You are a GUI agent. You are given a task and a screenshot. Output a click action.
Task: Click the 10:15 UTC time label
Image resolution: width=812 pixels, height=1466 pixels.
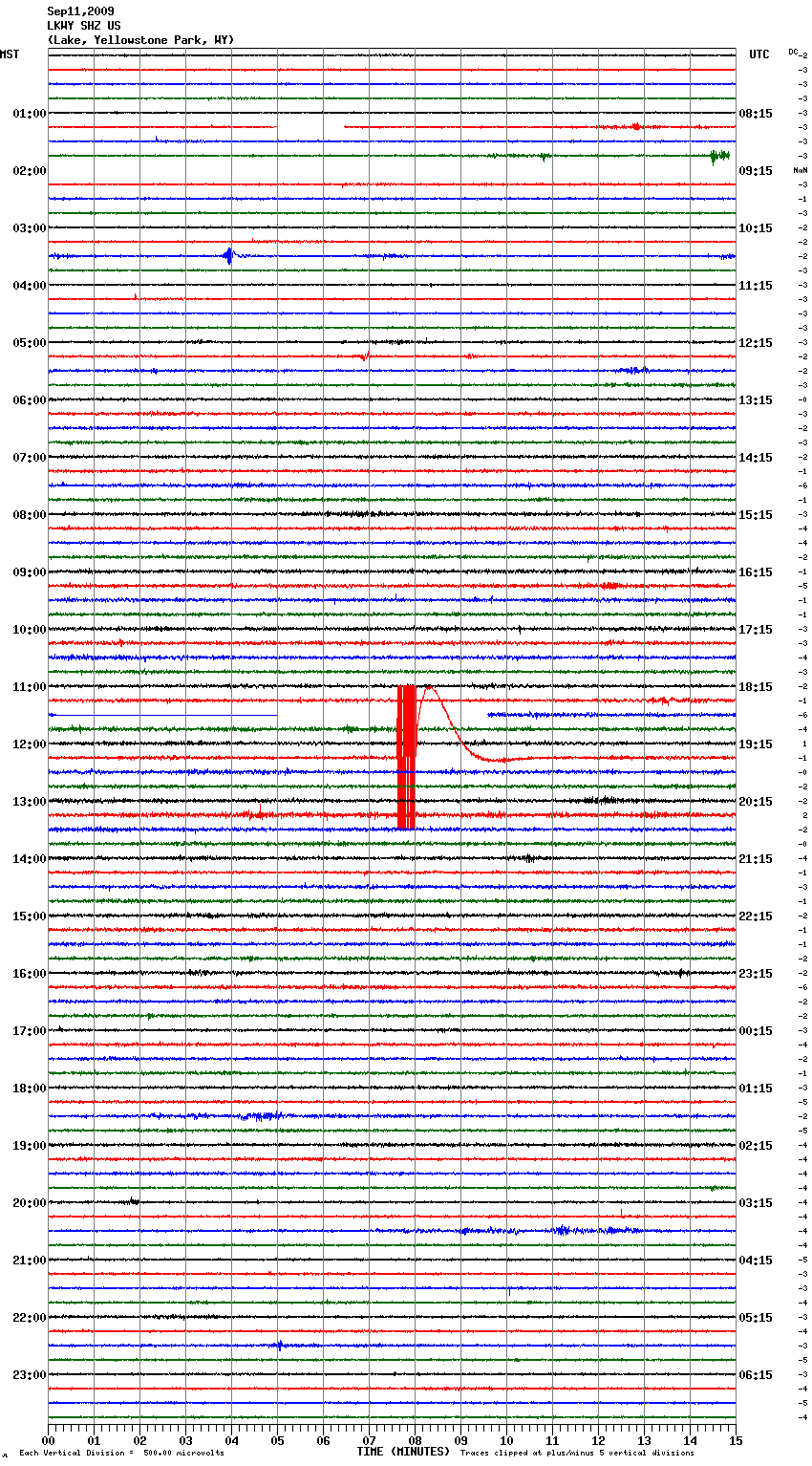pyautogui.click(x=756, y=228)
